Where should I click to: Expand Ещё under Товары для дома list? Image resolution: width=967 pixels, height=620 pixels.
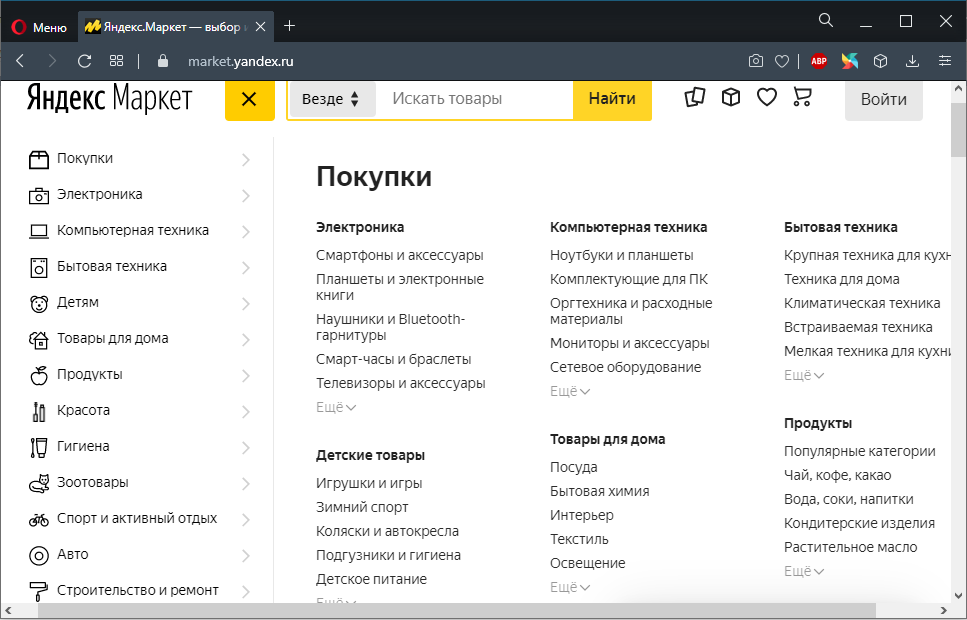570,587
